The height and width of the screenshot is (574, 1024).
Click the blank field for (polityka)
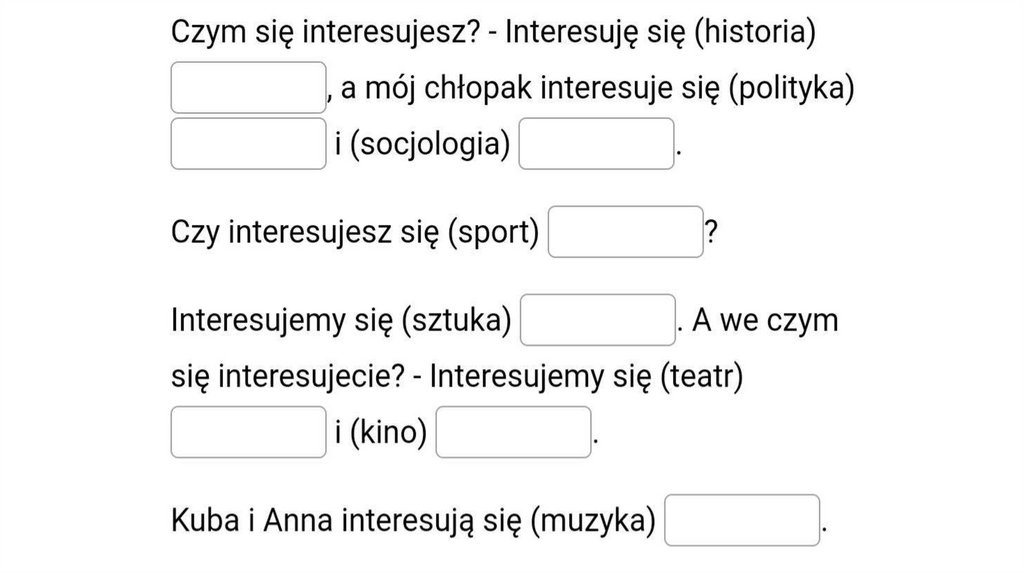(x=249, y=144)
